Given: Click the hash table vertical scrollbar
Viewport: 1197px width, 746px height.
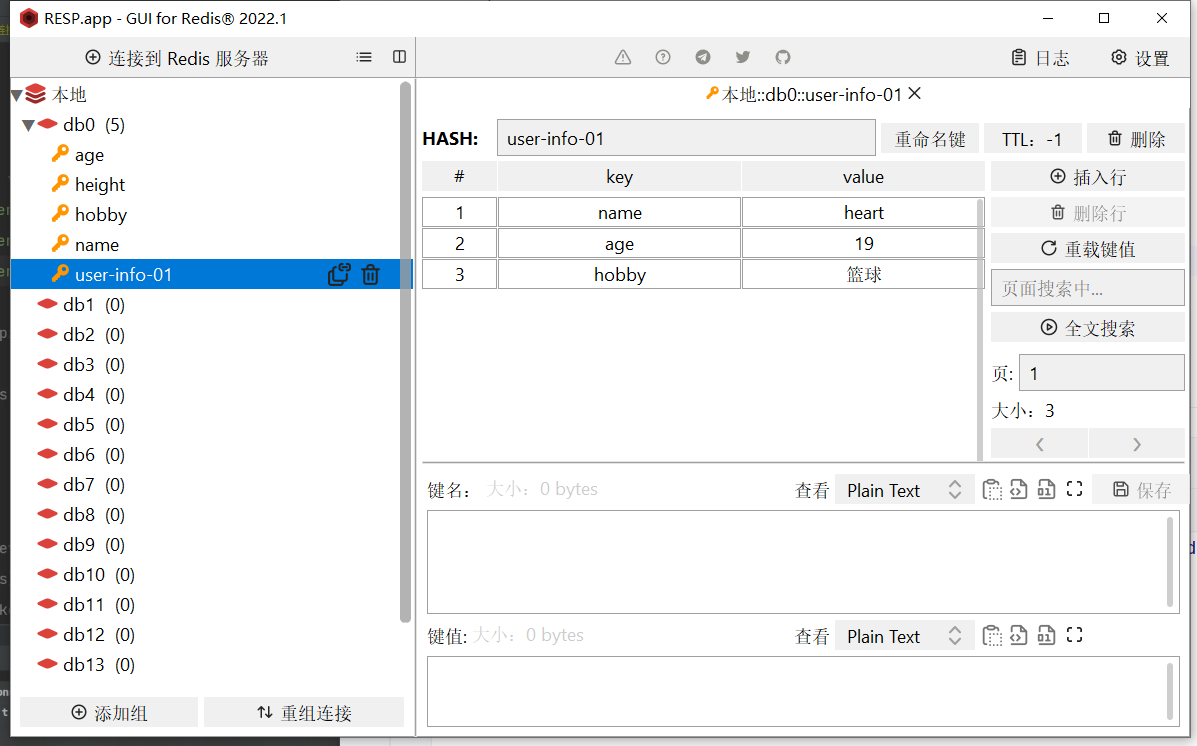Looking at the screenshot, I should pos(980,330).
